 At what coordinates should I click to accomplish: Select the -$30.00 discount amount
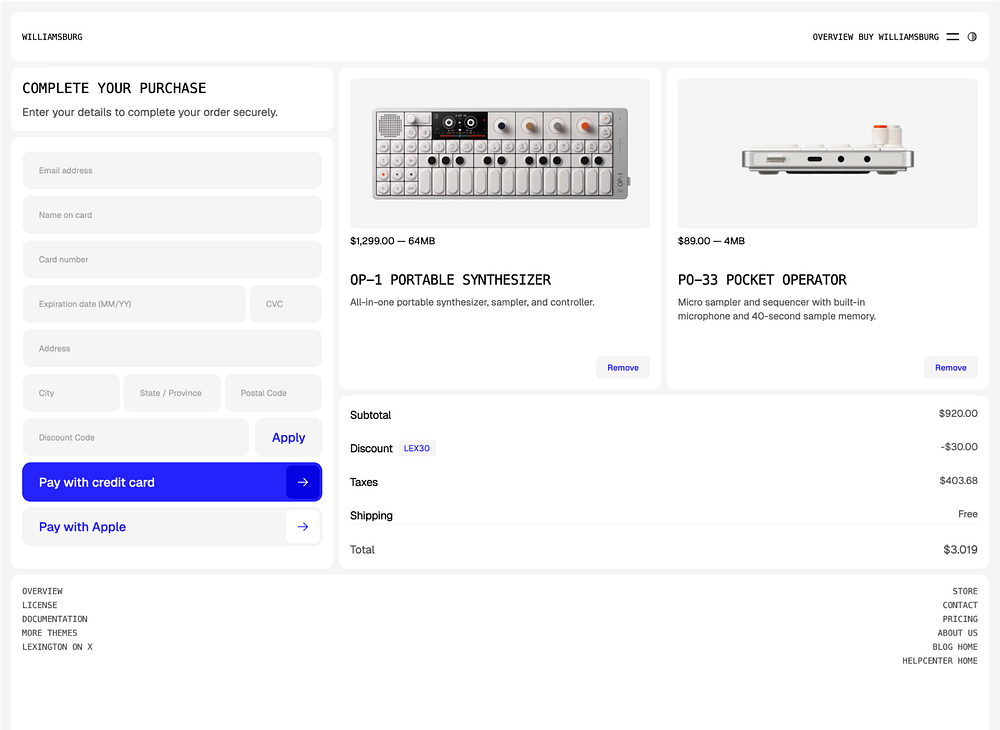[x=959, y=447]
